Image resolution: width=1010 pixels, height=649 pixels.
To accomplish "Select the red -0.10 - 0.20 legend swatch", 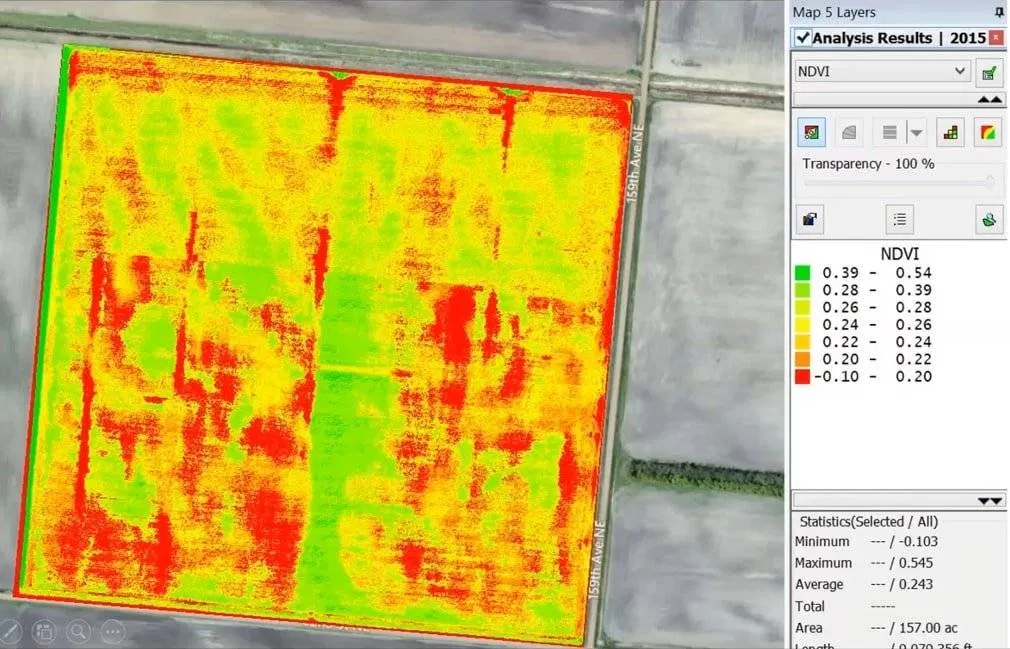I will (x=802, y=377).
